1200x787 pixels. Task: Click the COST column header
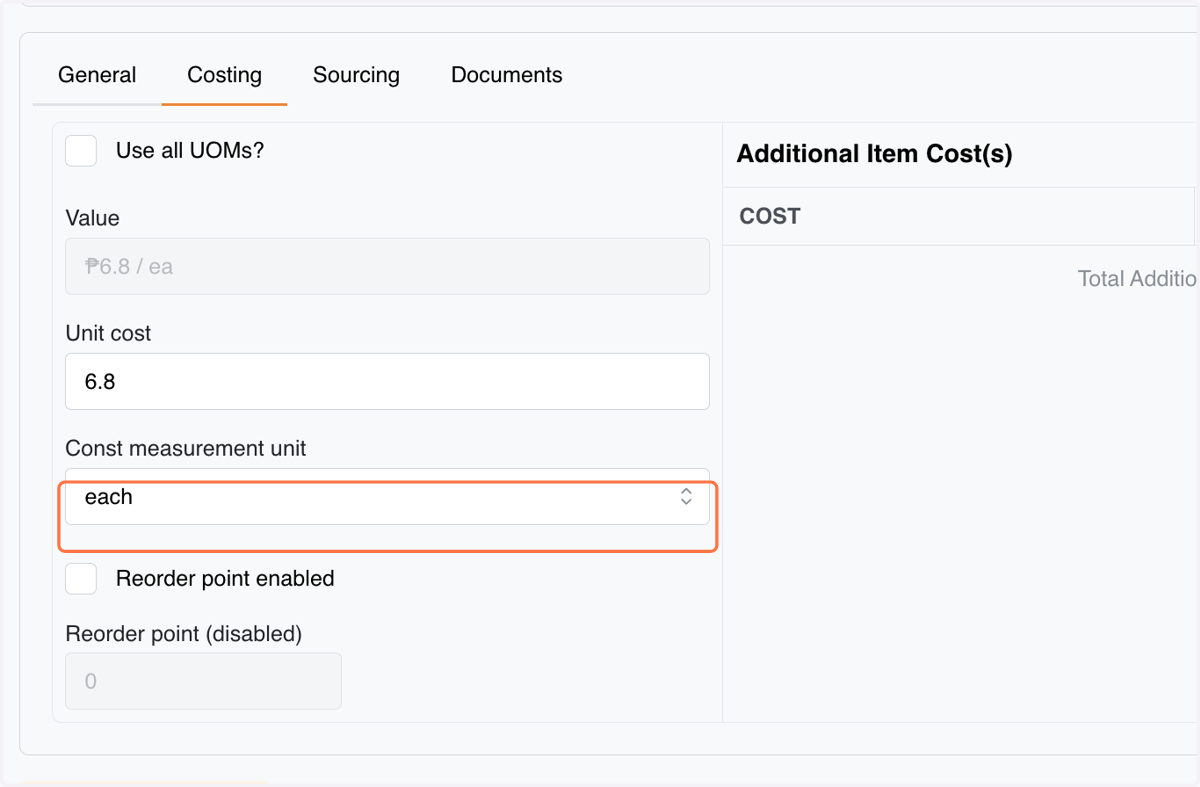pos(770,216)
